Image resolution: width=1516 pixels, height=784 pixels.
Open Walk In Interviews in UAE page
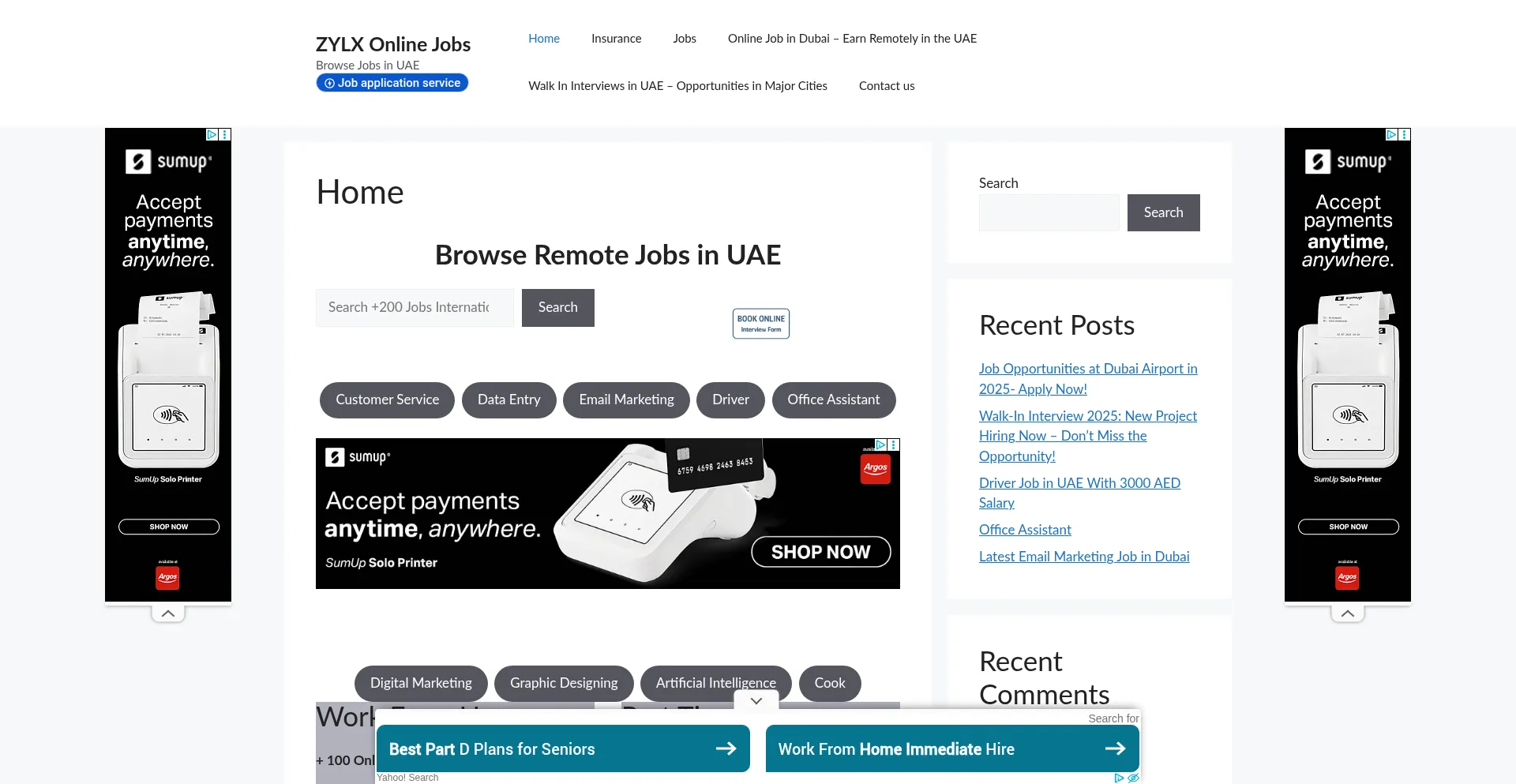coord(677,86)
